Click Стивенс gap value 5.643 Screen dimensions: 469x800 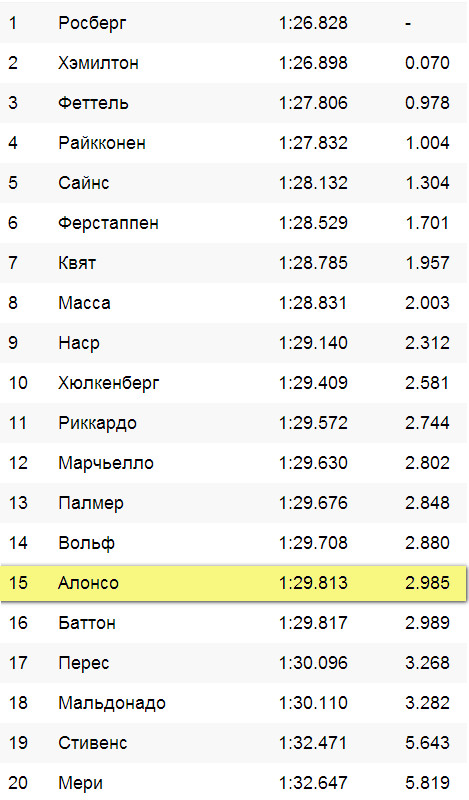[x=427, y=743]
